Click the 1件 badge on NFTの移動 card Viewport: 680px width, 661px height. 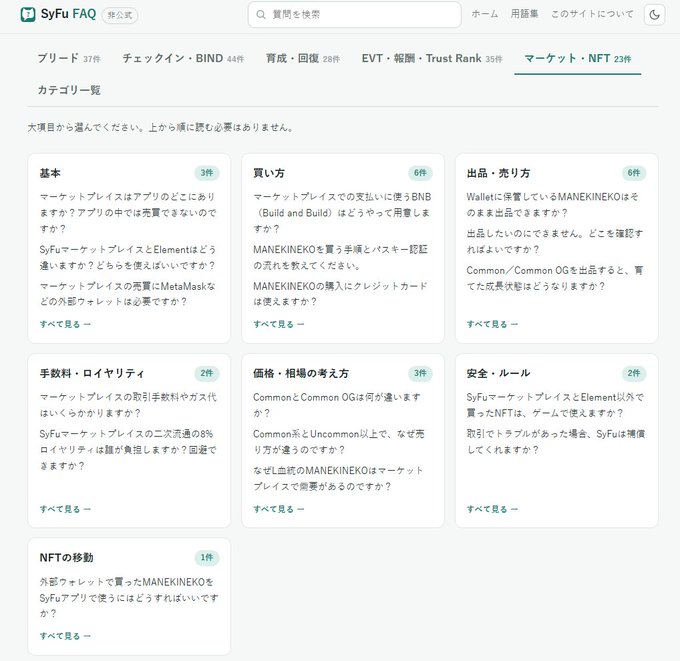(x=206, y=557)
